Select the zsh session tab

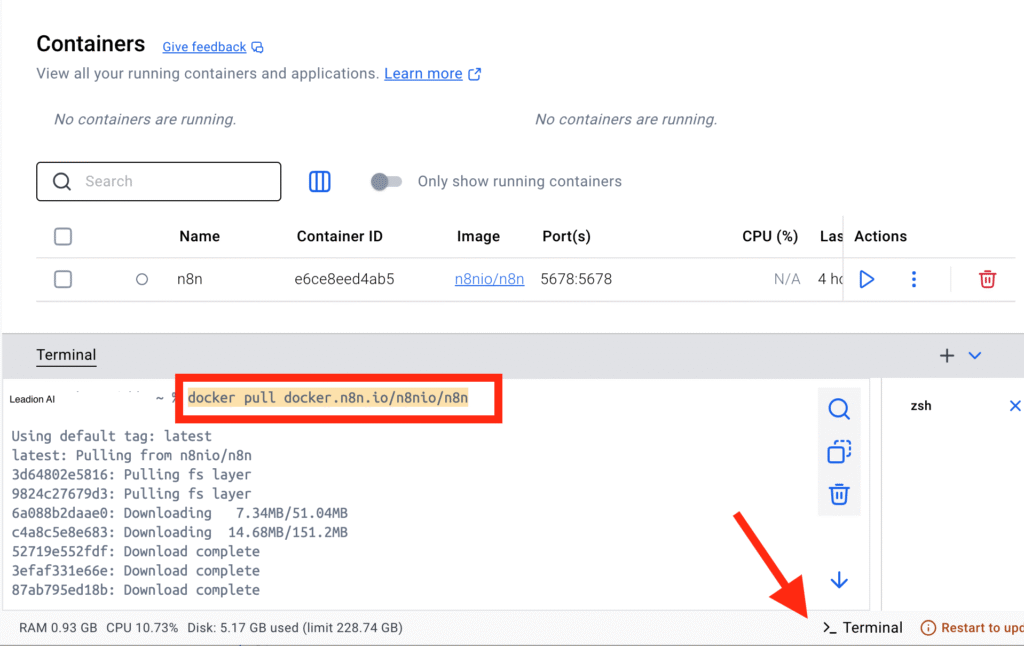click(x=920, y=406)
